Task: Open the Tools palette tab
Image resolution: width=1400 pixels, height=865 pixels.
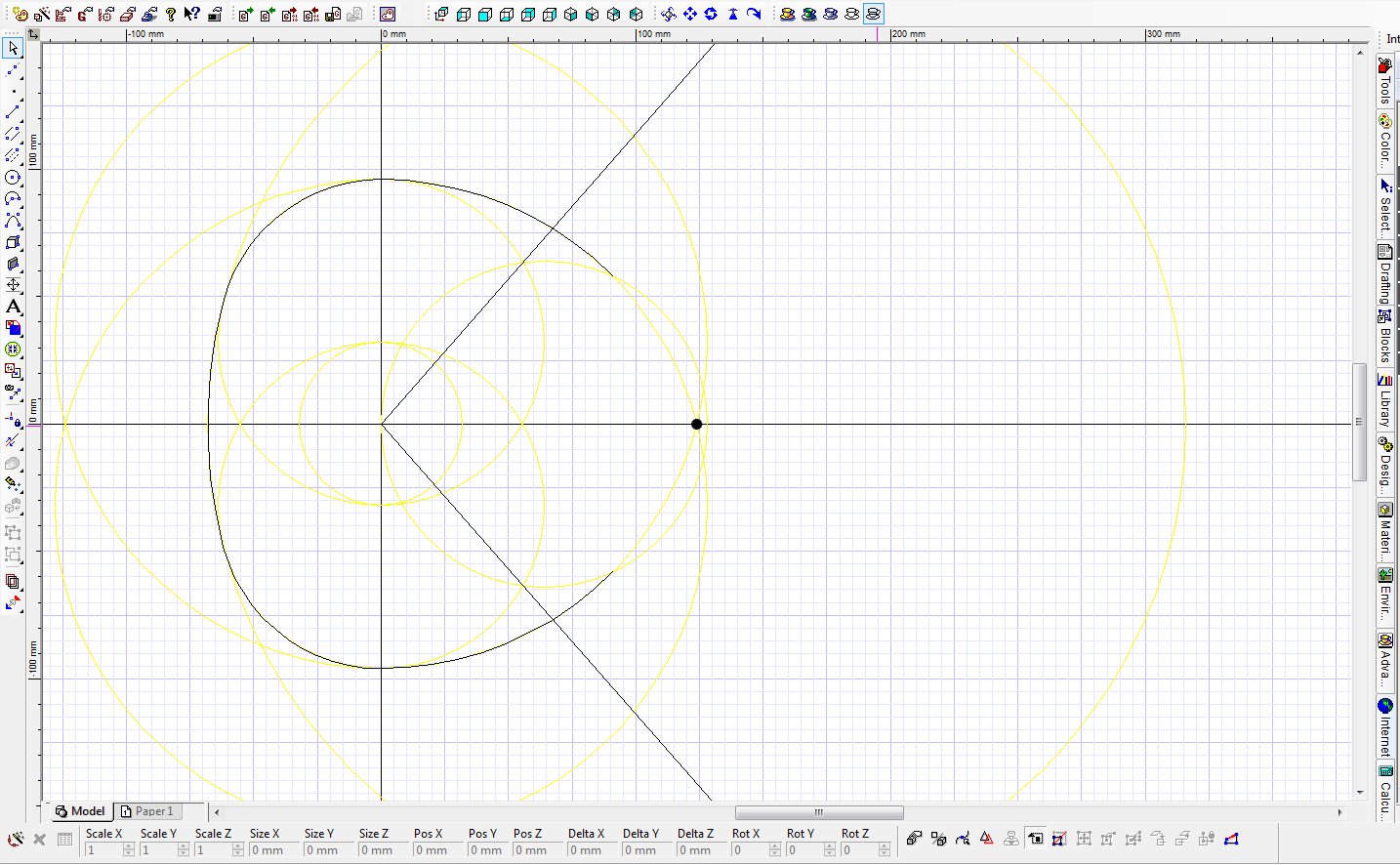Action: tap(1385, 81)
